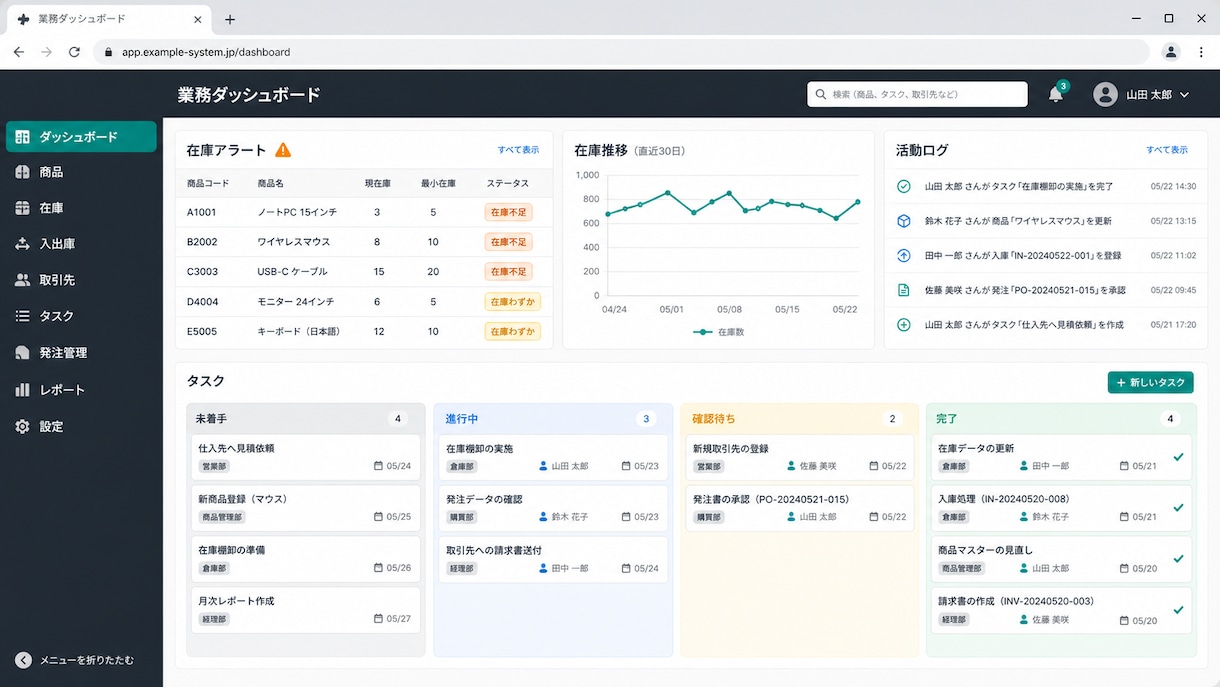The height and width of the screenshot is (687, 1220).
Task: Click 鈴木 花子 on 発注データの確認 card
Action: point(570,517)
